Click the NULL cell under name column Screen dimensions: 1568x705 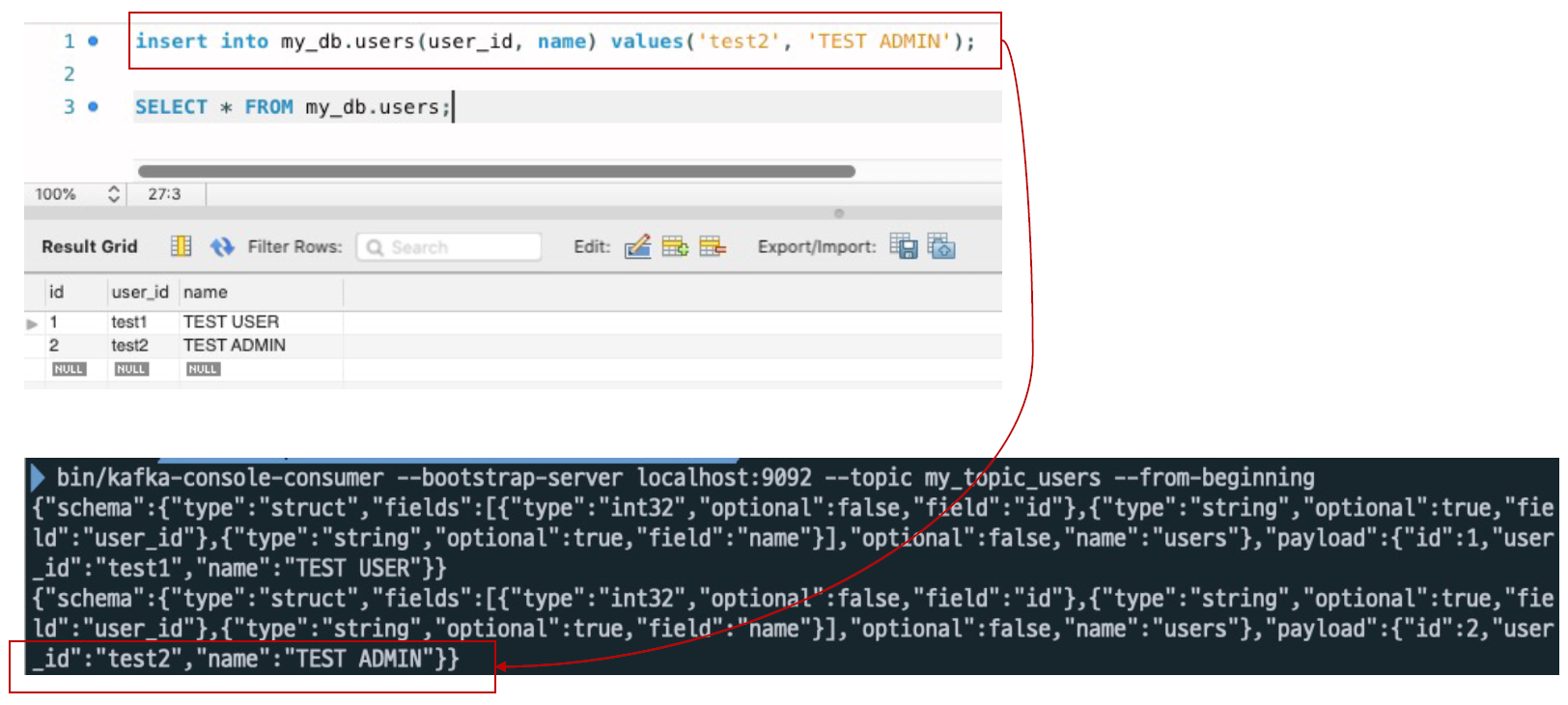pyautogui.click(x=203, y=369)
